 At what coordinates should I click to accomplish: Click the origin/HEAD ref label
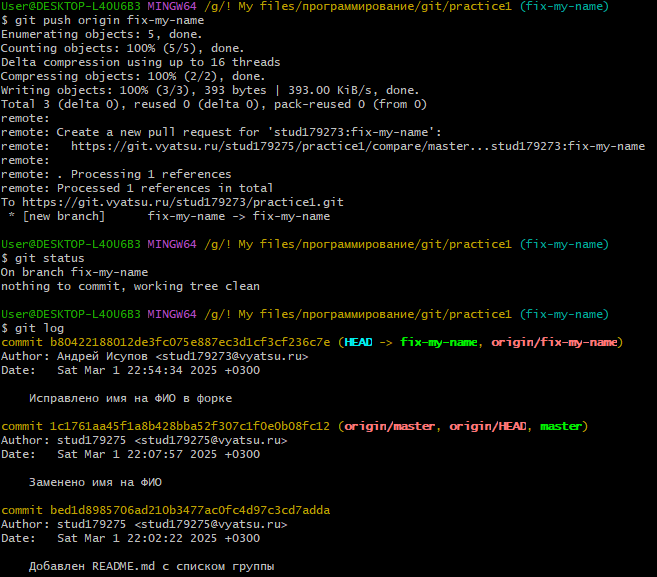tap(488, 426)
